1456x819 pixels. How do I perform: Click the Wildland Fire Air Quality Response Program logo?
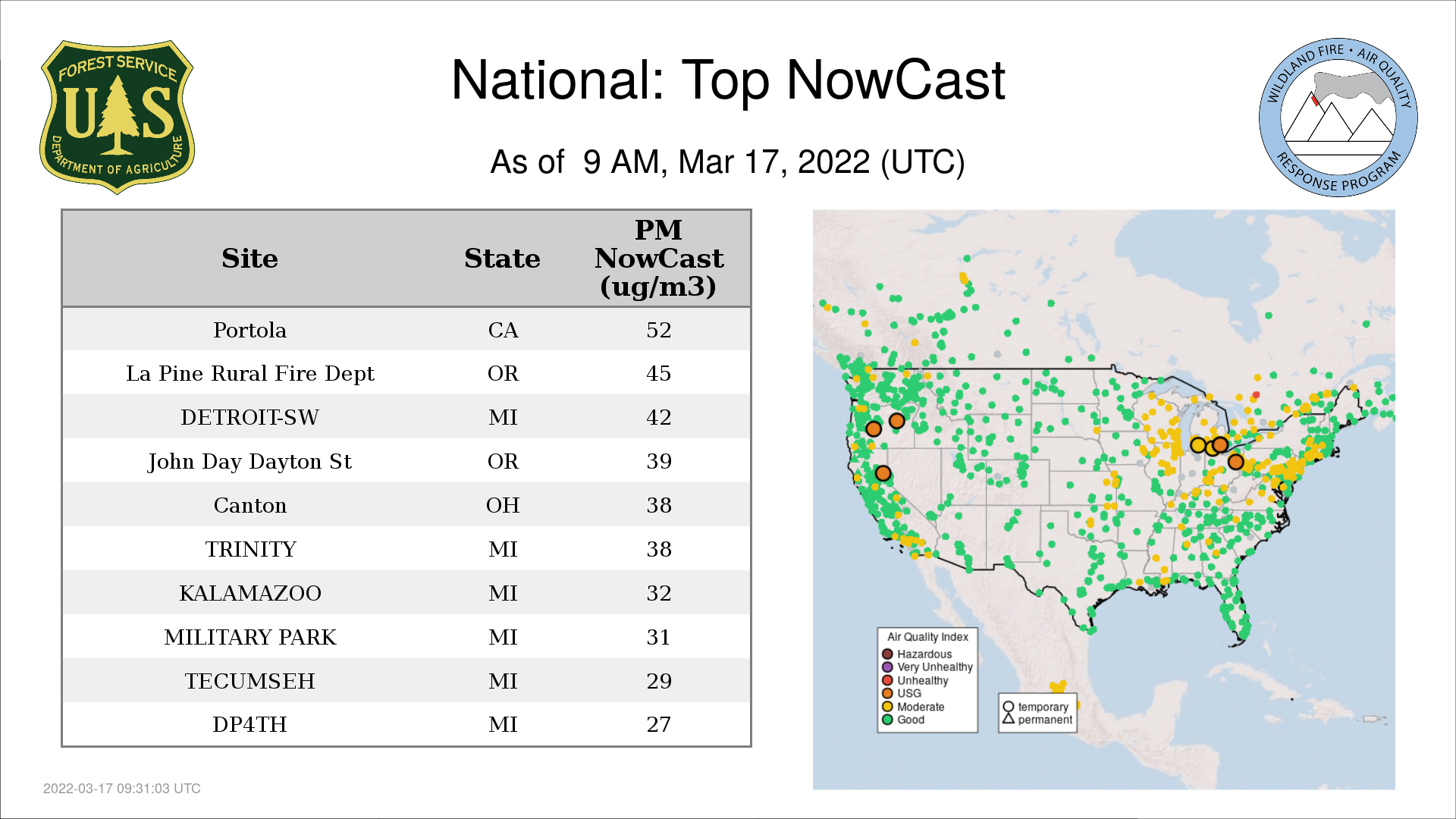coord(1338,118)
